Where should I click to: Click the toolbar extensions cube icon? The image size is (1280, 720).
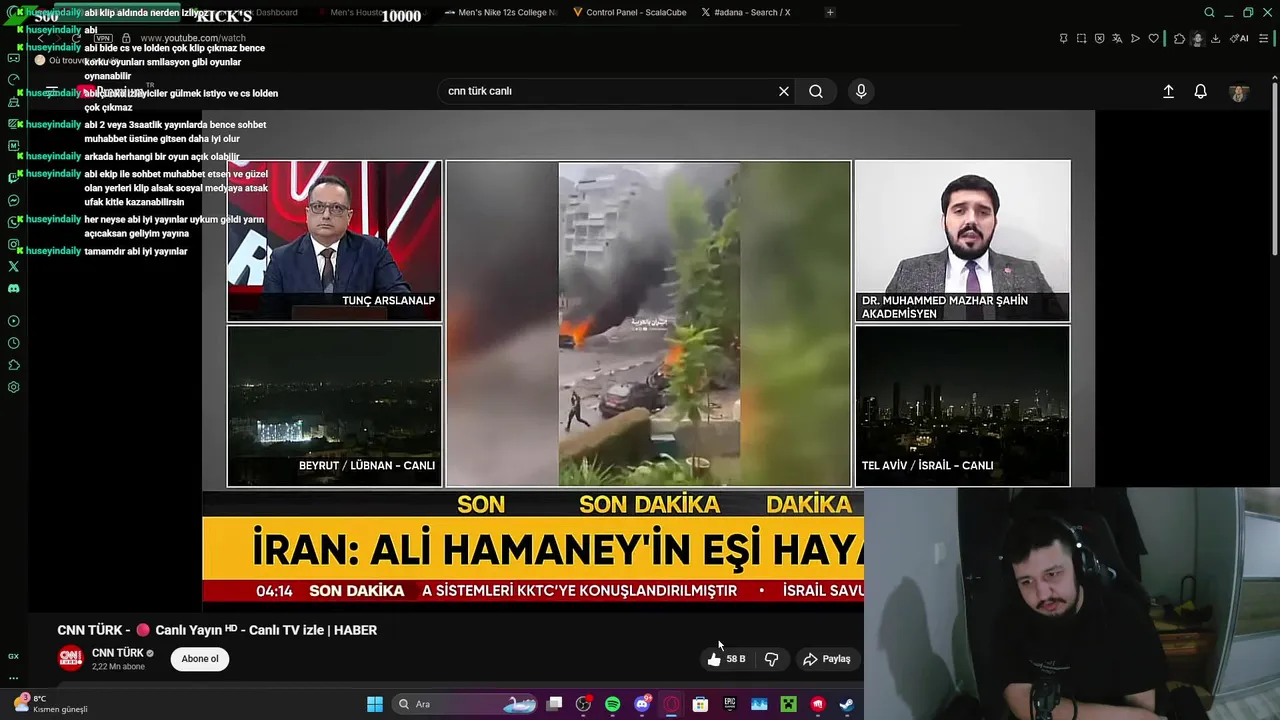(1180, 38)
